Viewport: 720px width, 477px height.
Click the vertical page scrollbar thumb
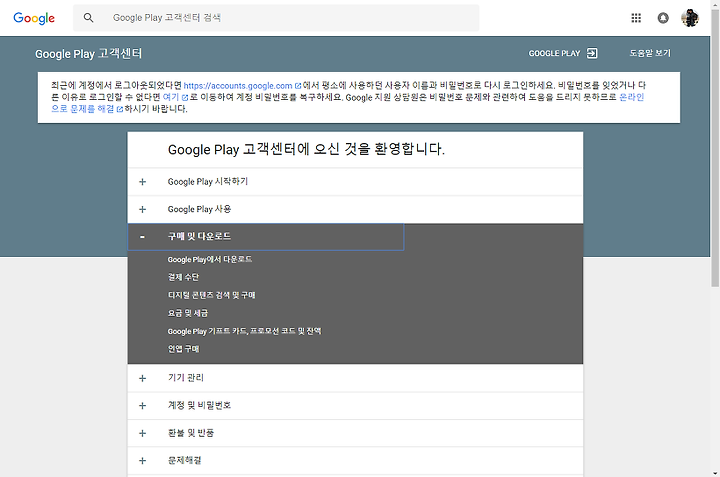click(715, 148)
